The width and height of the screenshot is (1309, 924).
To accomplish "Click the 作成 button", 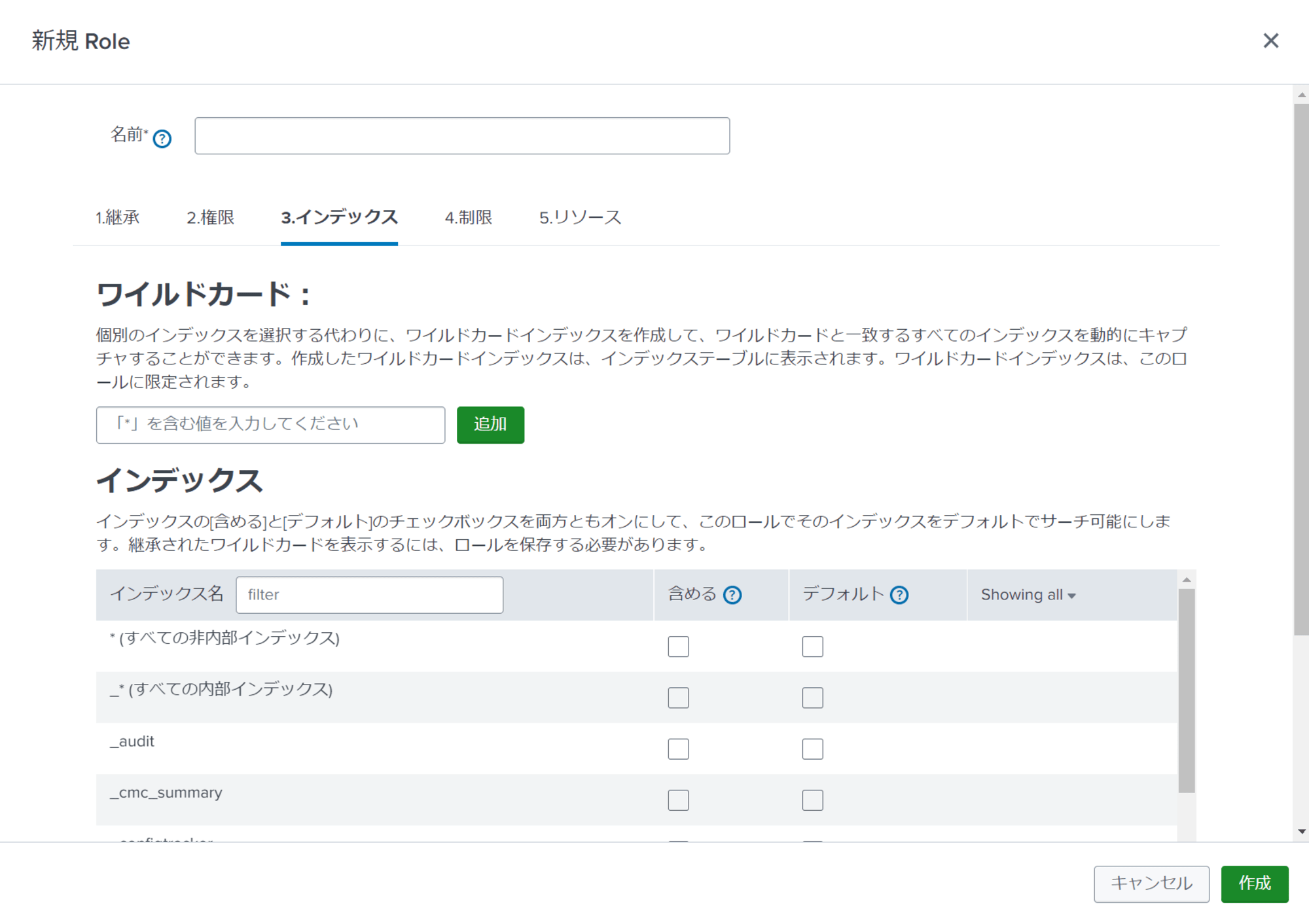I will 1255,884.
